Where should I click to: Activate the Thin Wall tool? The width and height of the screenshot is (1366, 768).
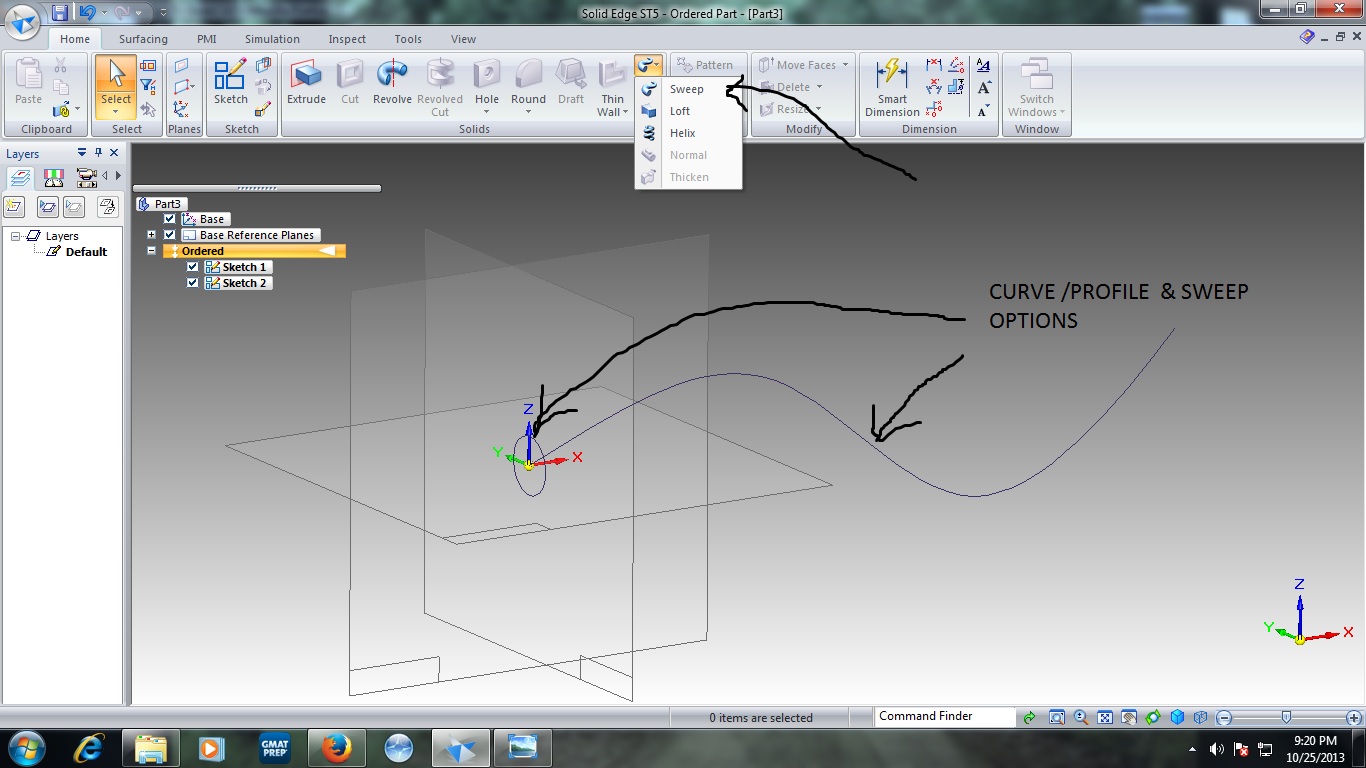pos(612,88)
